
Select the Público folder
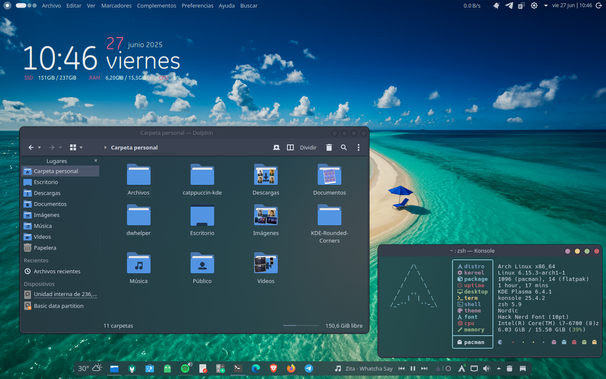pos(202,268)
